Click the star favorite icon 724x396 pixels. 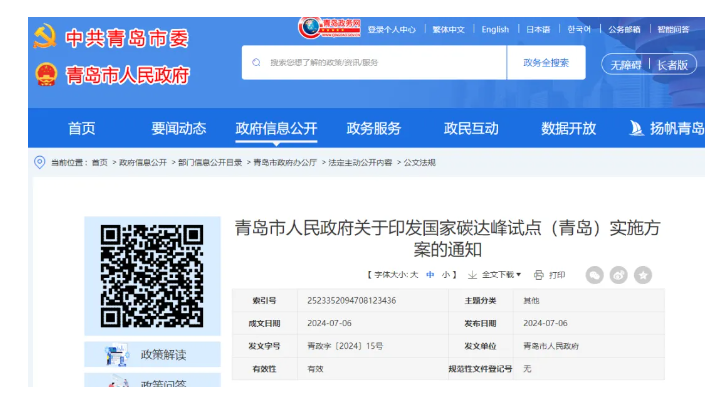point(643,275)
